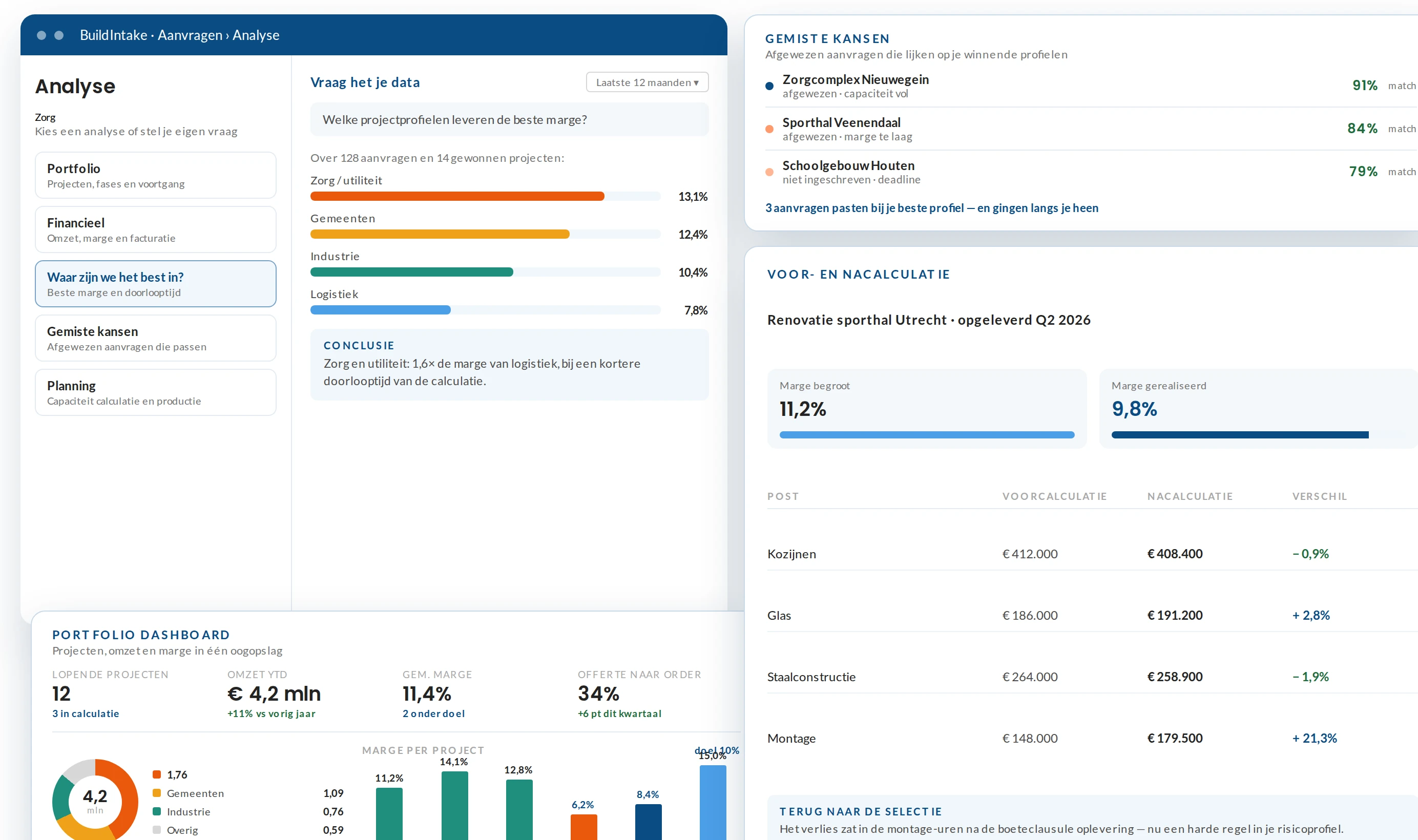Click the 84% match value
Image resolution: width=1418 pixels, height=840 pixels.
click(x=1363, y=129)
